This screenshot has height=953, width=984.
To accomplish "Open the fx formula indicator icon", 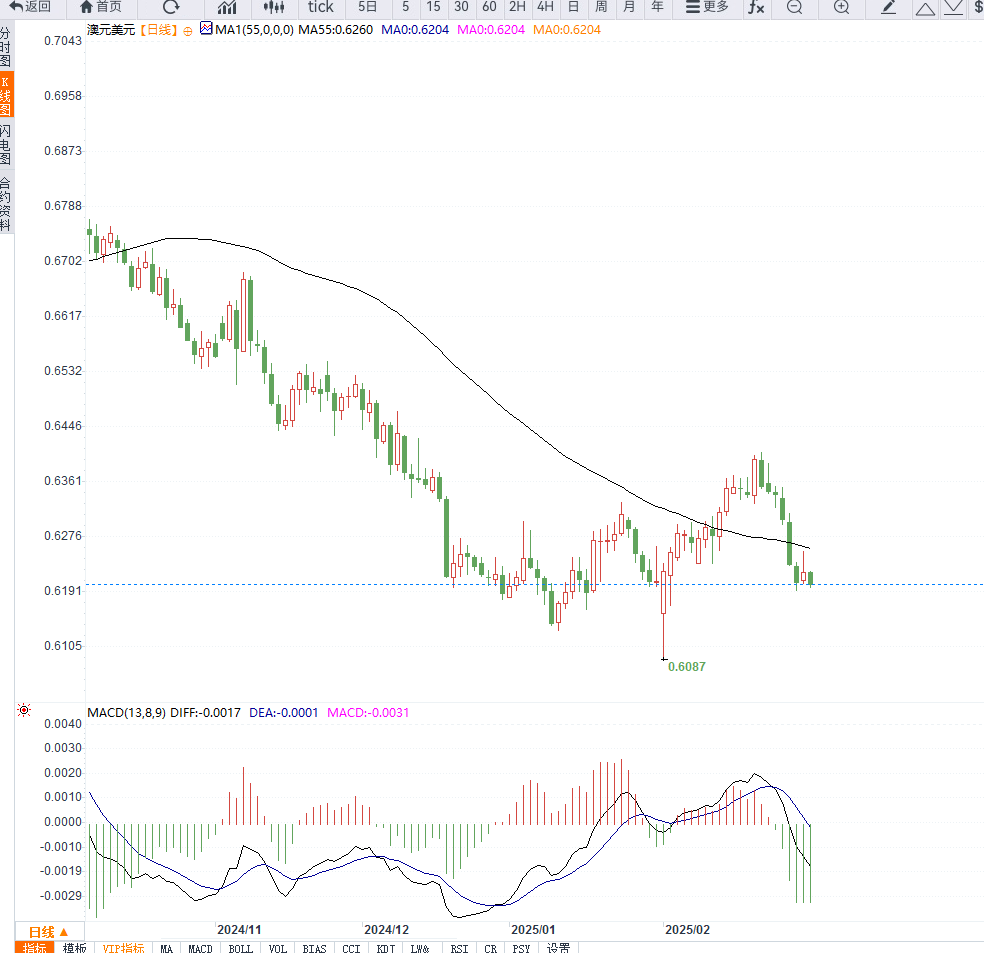I will pos(756,7).
